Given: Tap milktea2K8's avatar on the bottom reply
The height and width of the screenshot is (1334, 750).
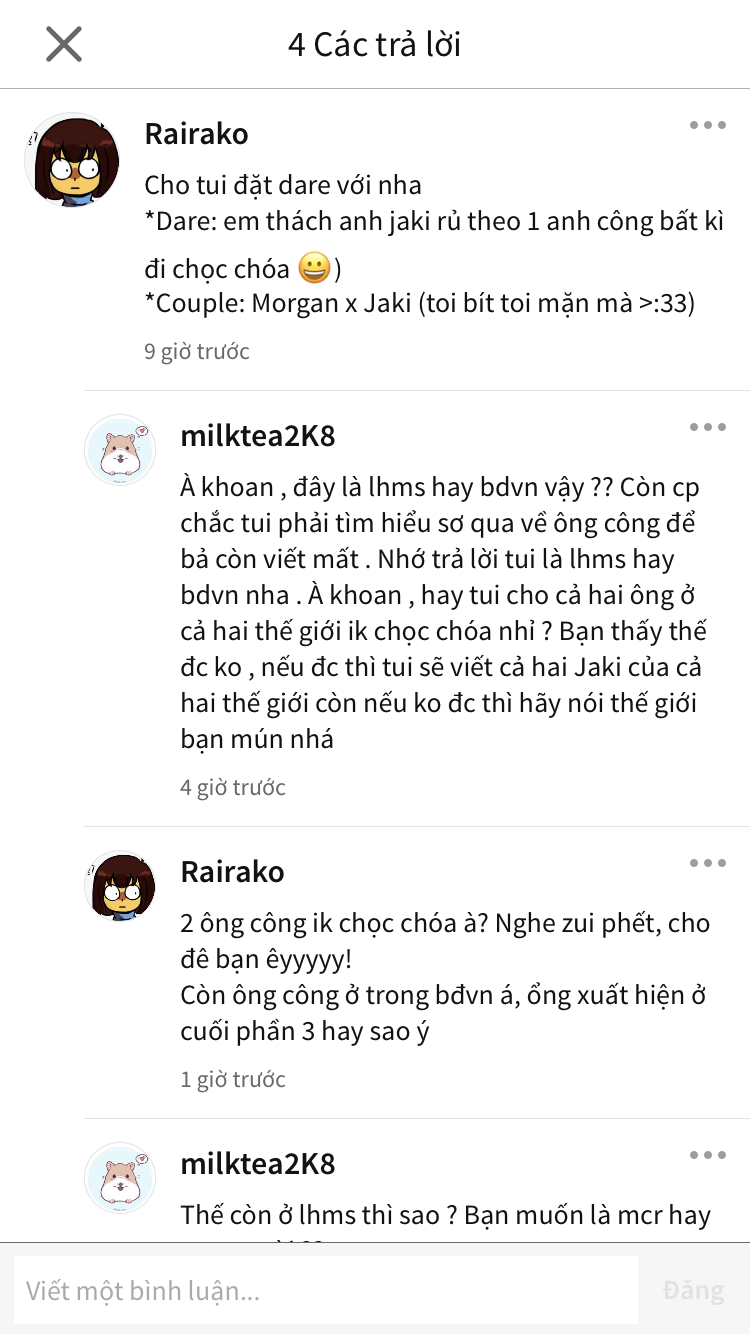Looking at the screenshot, I should pos(120,1178).
